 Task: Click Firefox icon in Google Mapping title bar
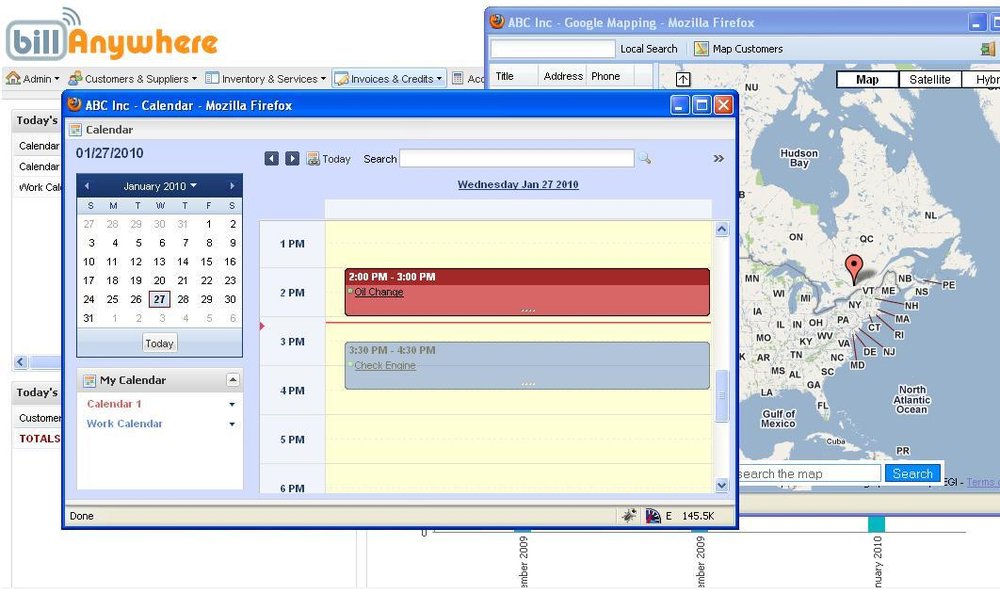(497, 21)
